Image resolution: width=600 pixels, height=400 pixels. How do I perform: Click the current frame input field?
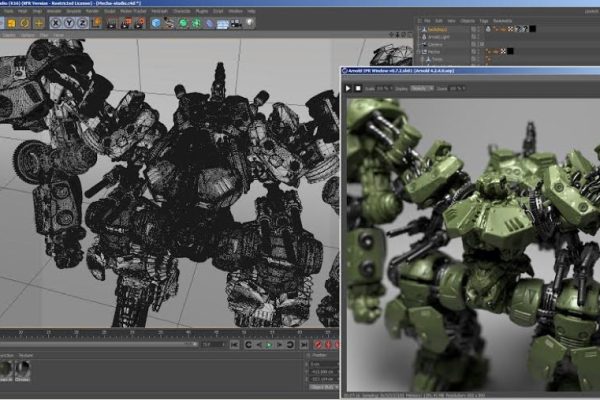(214, 345)
